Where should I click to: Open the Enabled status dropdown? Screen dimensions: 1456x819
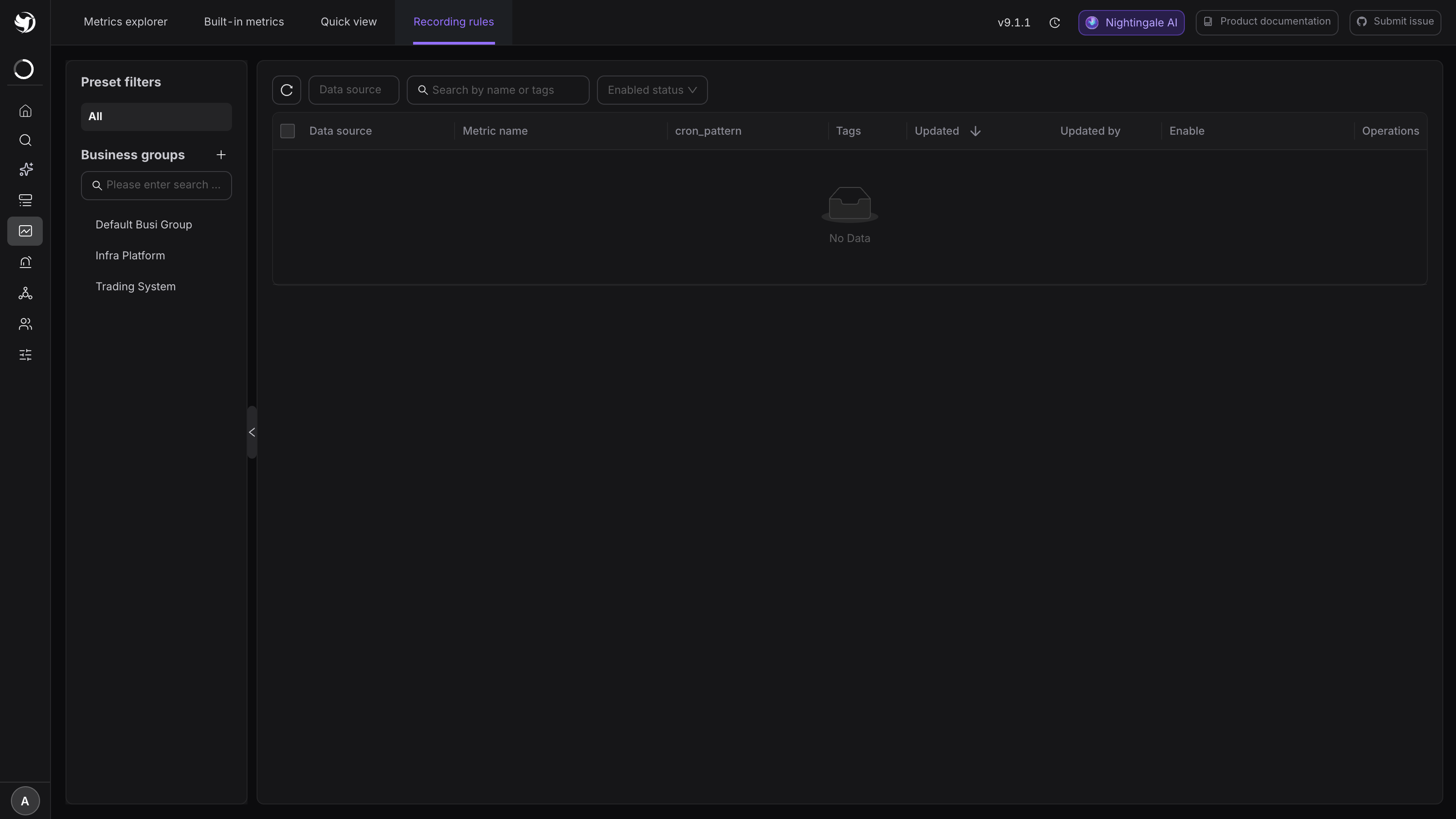652,90
